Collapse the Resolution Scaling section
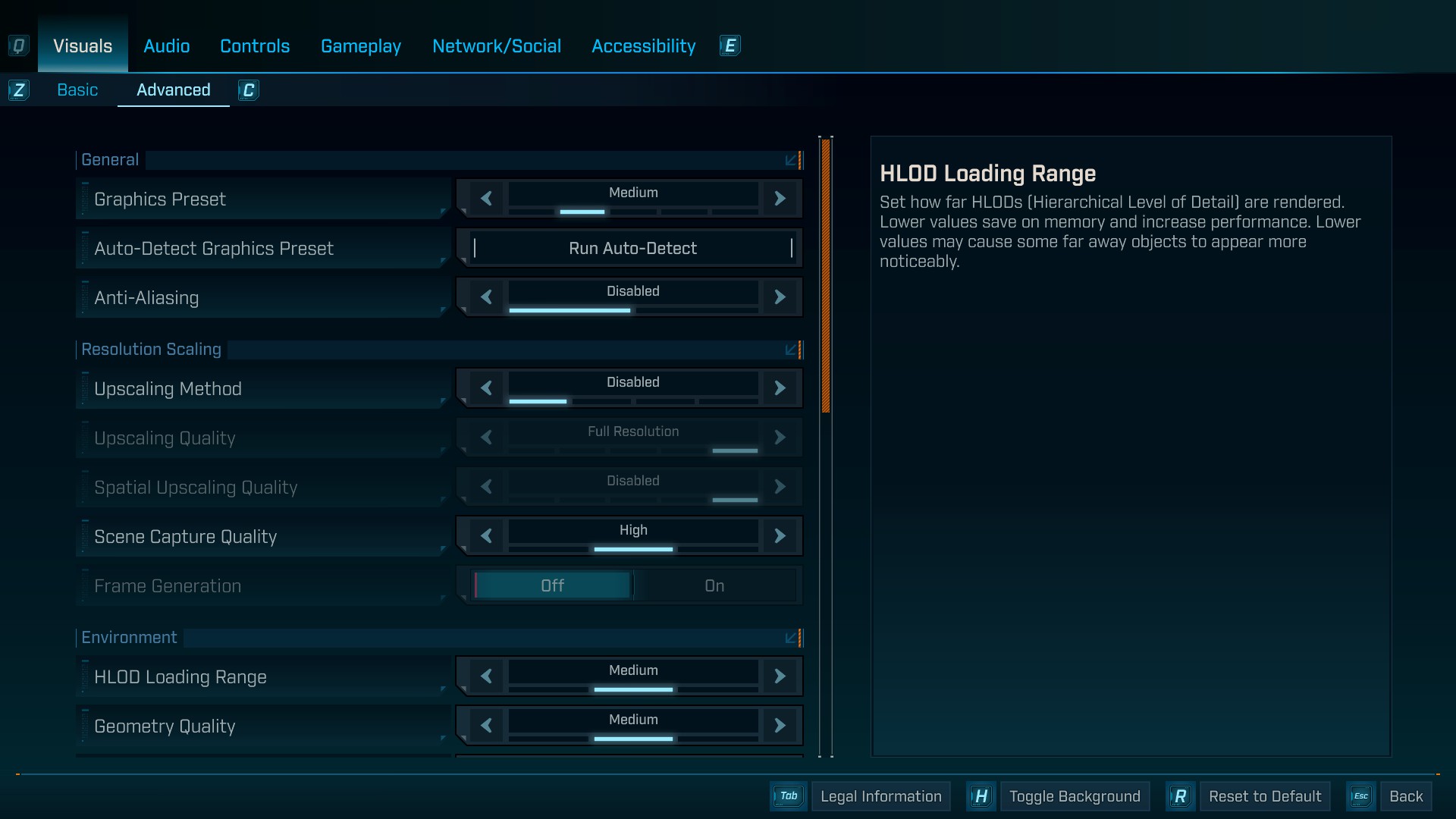 point(792,350)
